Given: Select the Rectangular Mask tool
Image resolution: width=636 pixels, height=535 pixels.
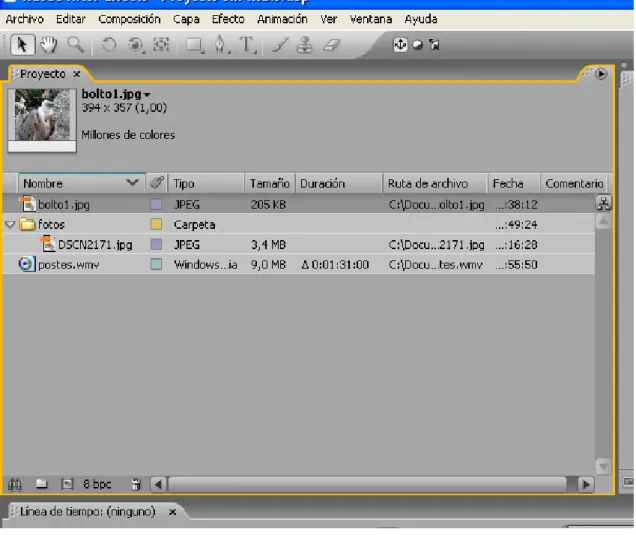Looking at the screenshot, I should (x=194, y=45).
